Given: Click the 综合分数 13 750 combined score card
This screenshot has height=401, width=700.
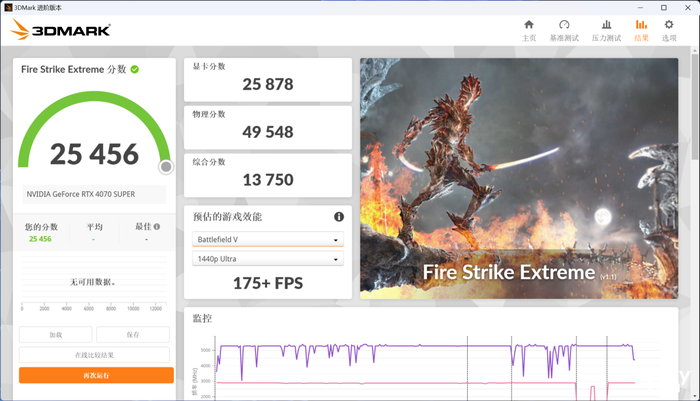Looking at the screenshot, I should [268, 175].
